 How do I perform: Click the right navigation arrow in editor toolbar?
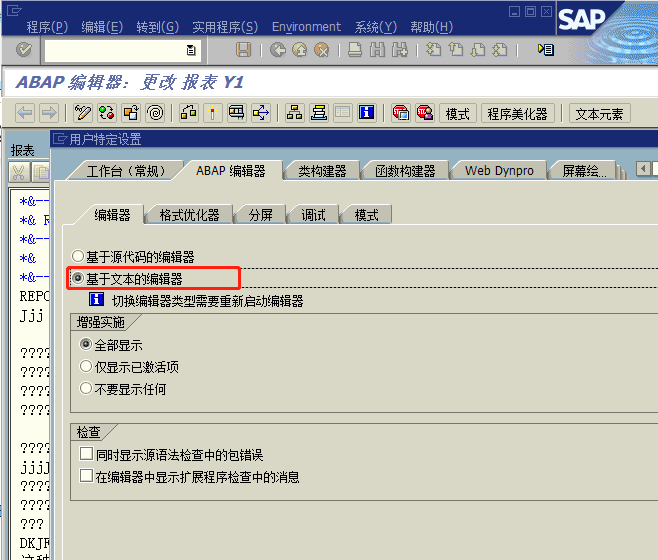49,113
